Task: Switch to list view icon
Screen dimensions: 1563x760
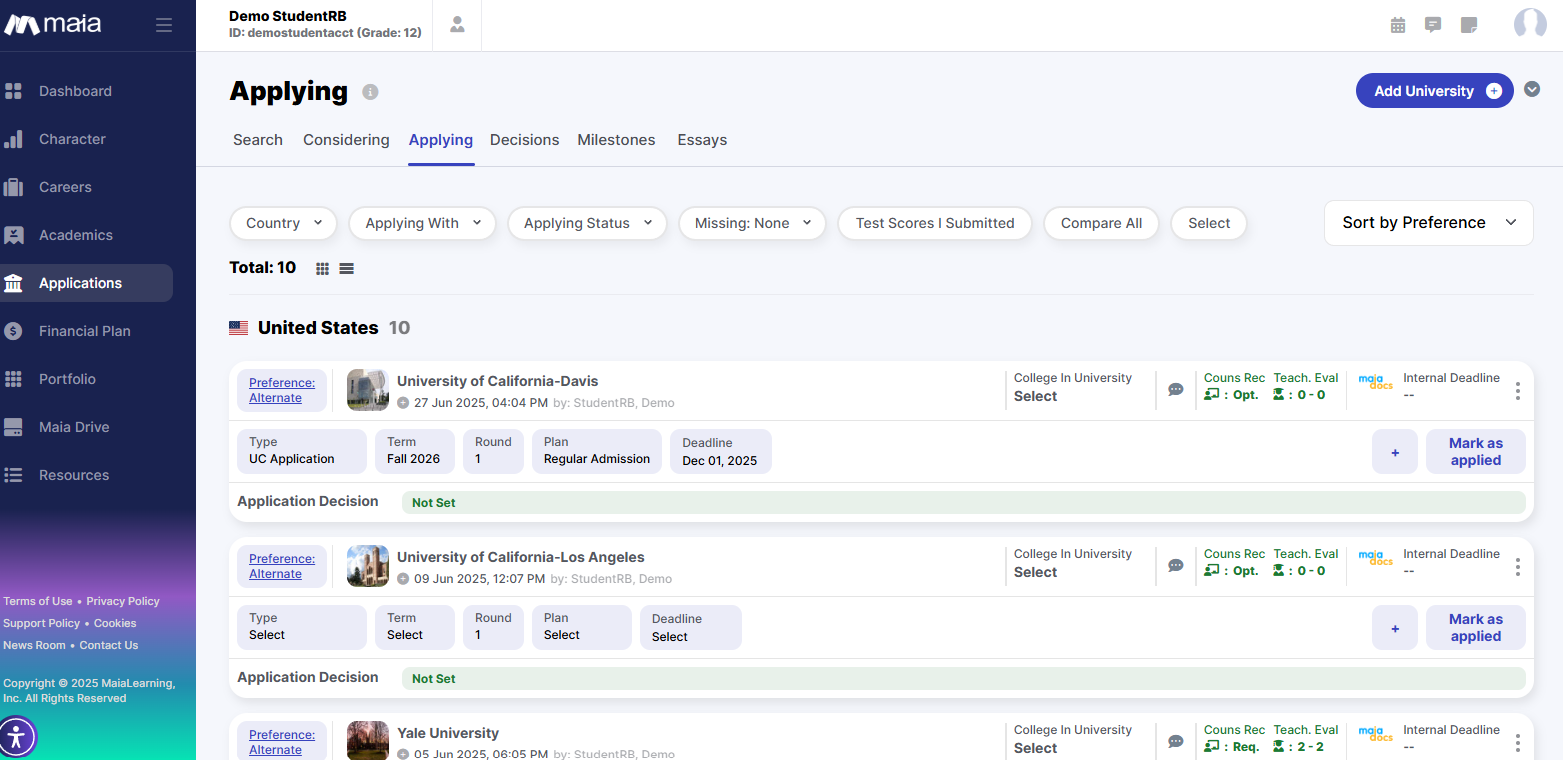Action: coord(346,269)
